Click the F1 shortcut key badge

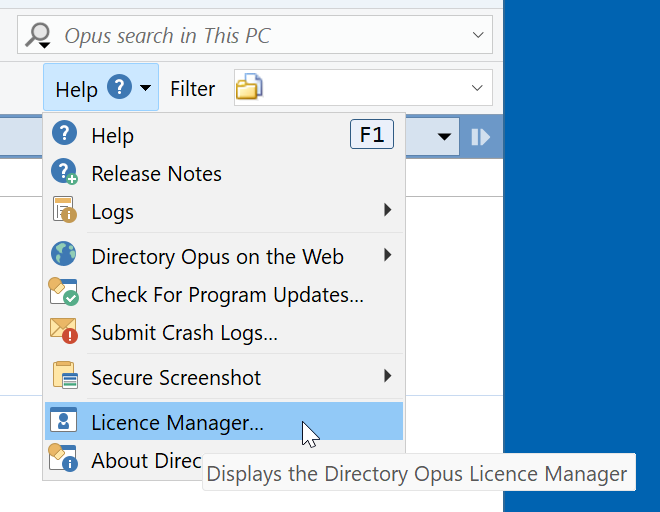coord(372,134)
